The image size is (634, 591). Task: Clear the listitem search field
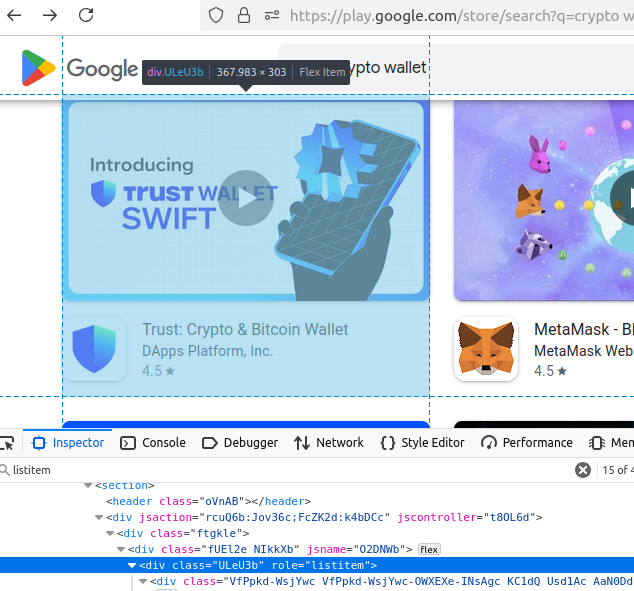583,470
